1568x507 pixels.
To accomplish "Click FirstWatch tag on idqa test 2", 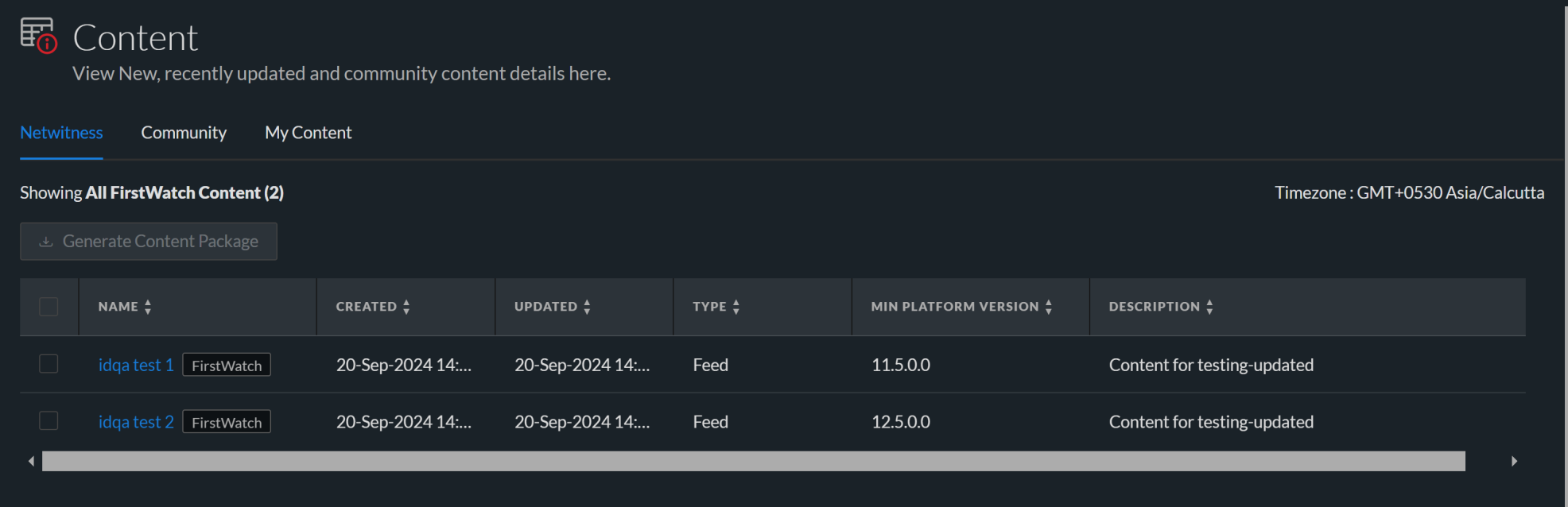I will [227, 422].
